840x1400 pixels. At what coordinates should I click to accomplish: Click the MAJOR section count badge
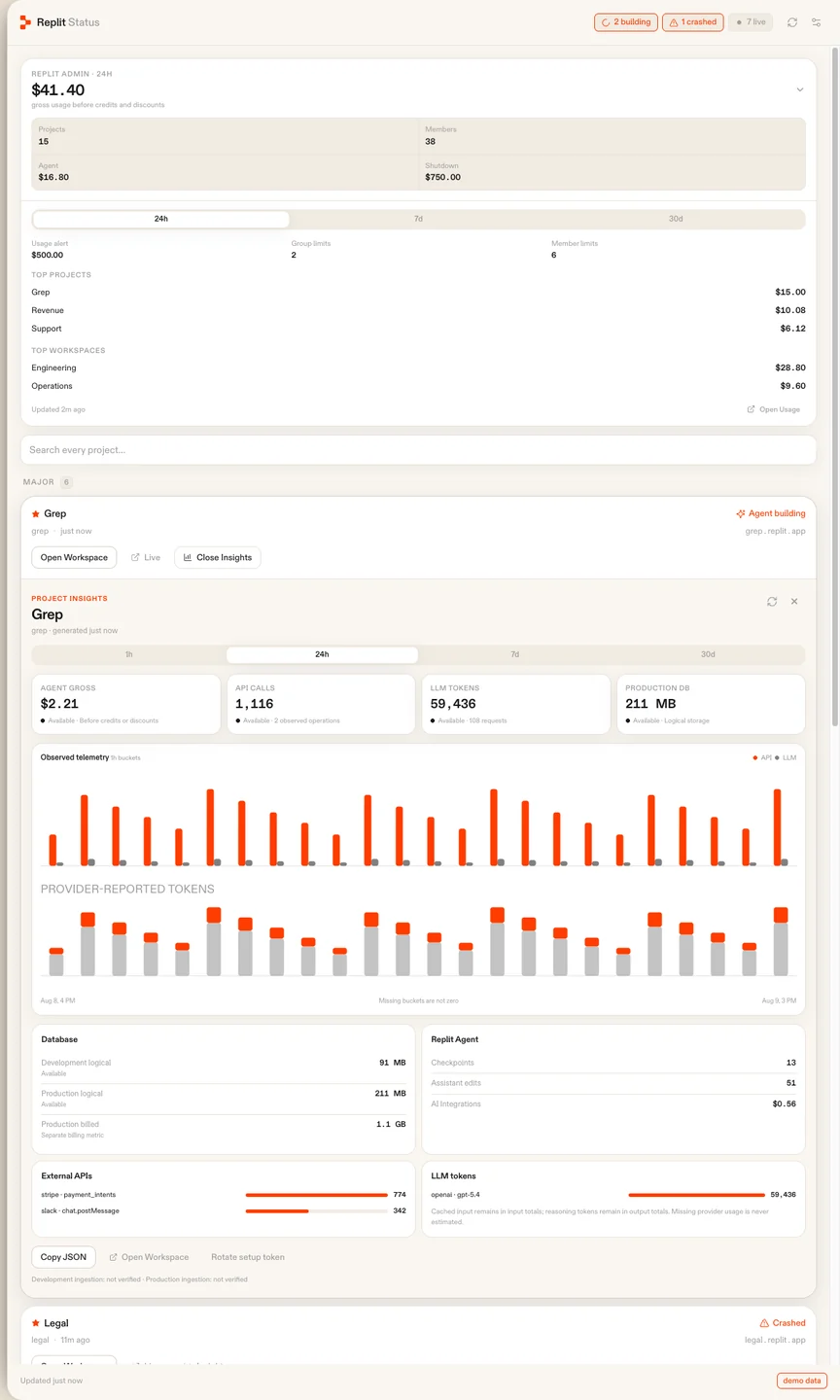tap(67, 482)
